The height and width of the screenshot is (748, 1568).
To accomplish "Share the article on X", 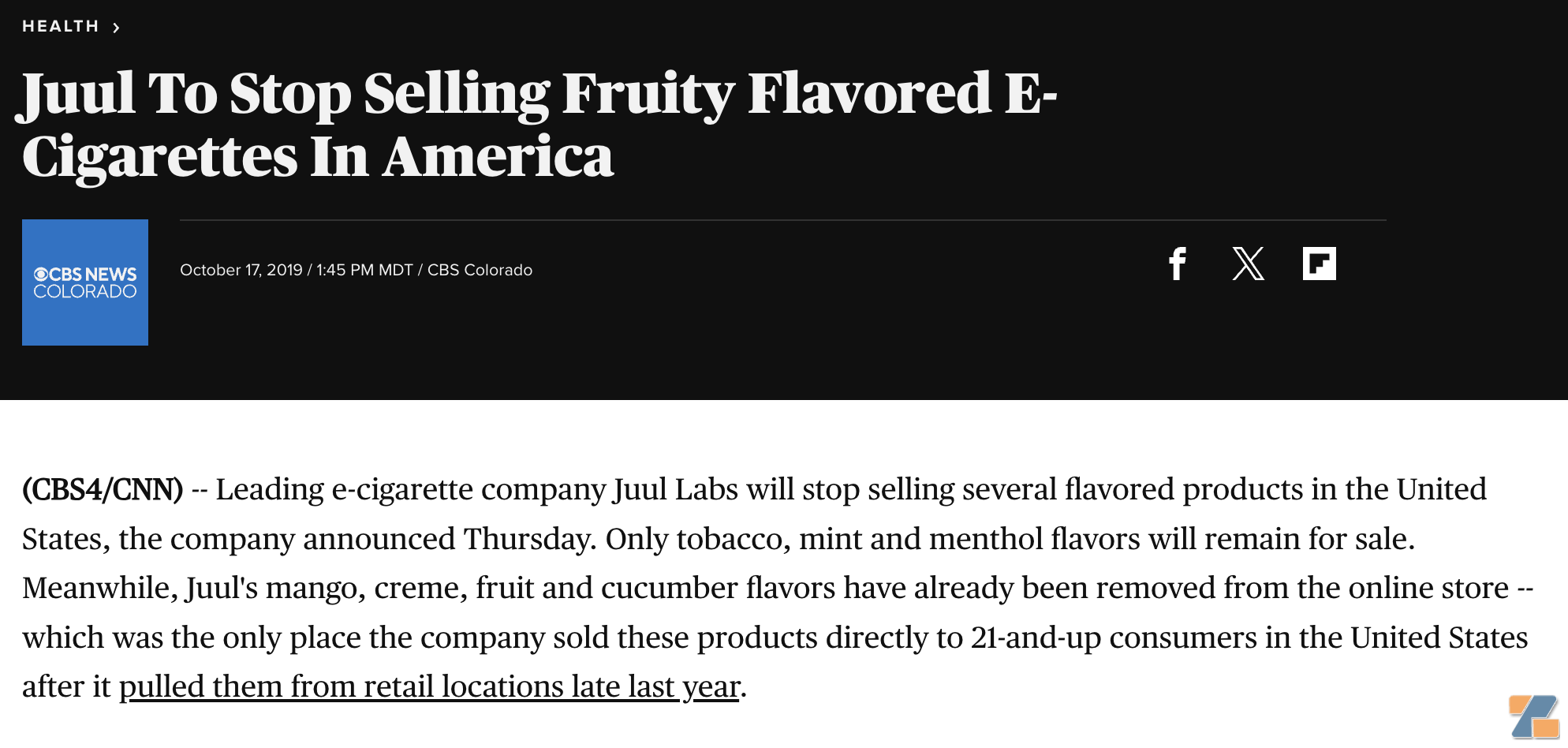I will pos(1248,264).
